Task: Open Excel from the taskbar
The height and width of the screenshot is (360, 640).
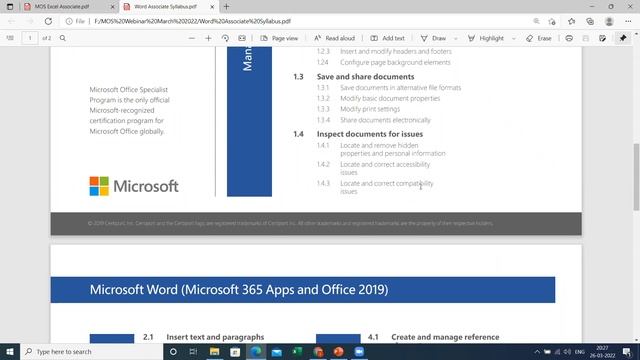Action: [x=297, y=351]
